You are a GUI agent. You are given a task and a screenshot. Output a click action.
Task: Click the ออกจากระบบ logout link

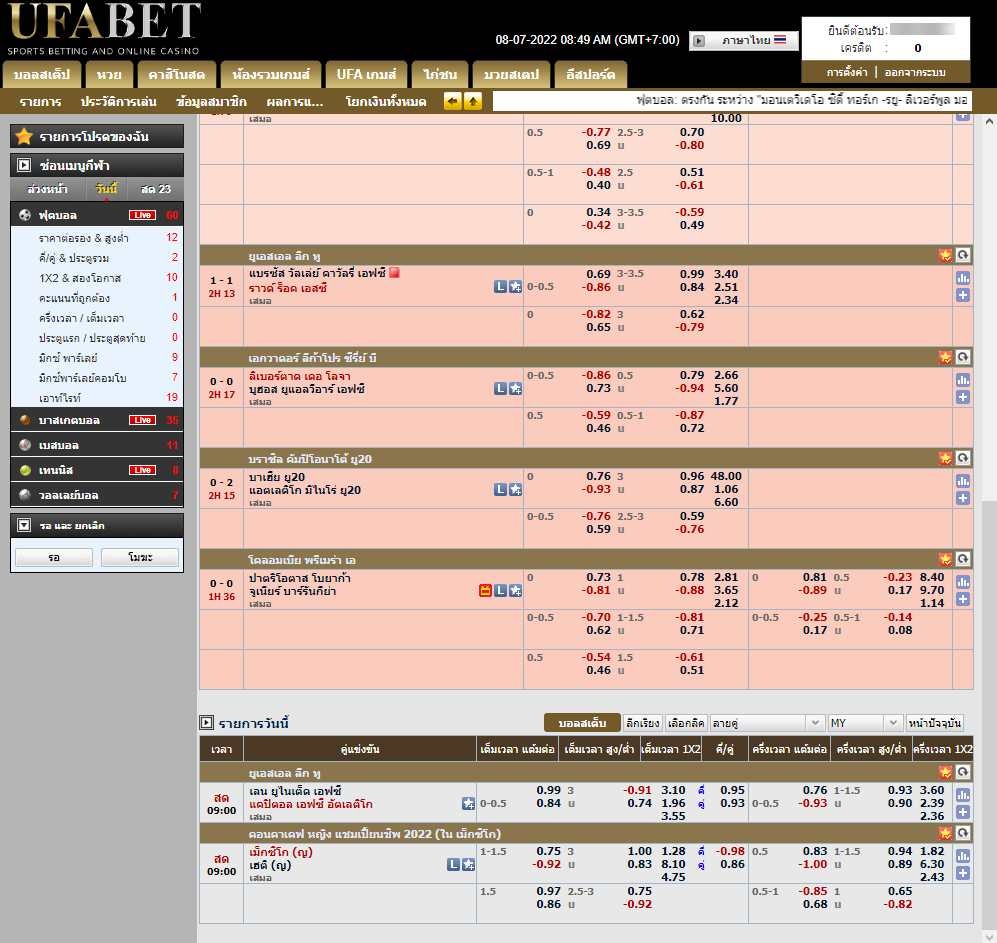(x=915, y=72)
